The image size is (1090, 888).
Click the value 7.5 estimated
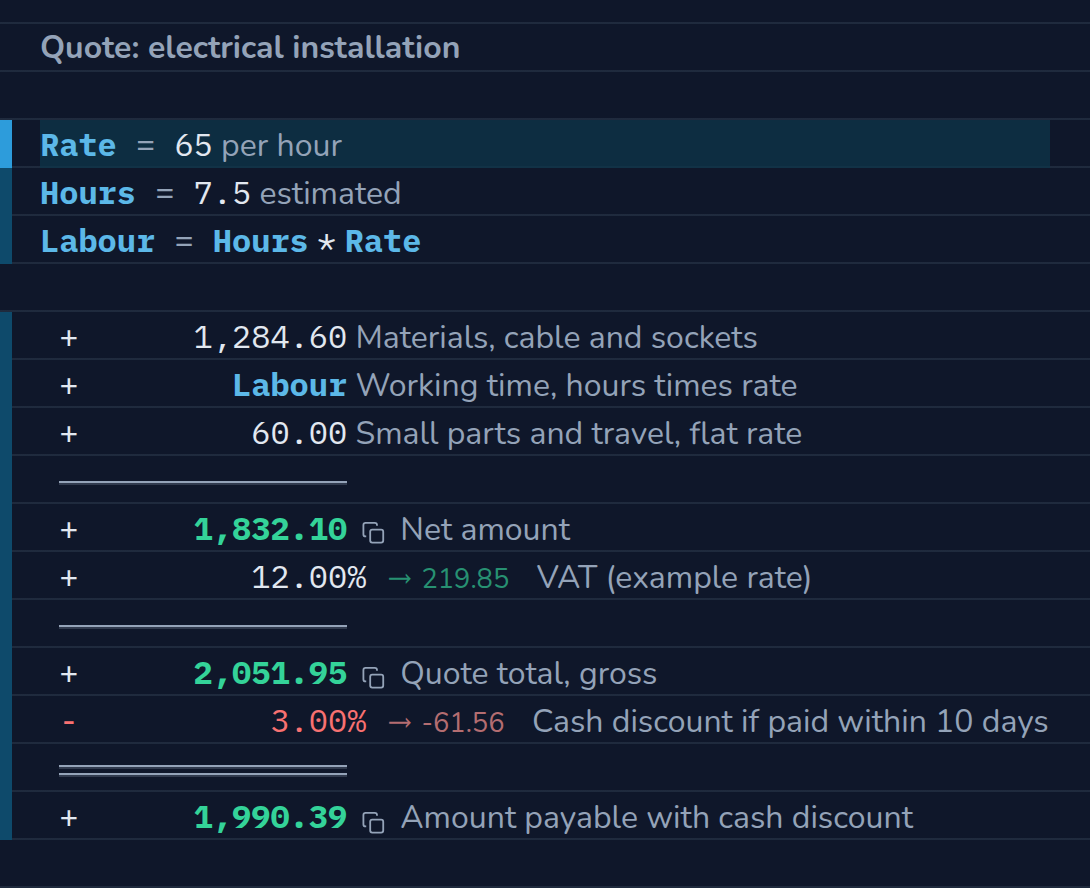point(297,193)
